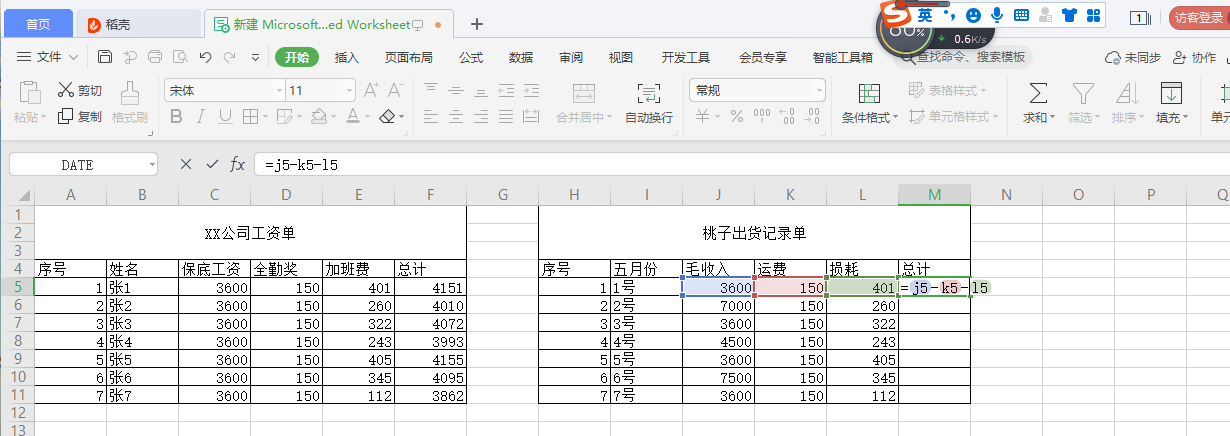
Task: Toggle Bold formatting
Action: point(176,117)
